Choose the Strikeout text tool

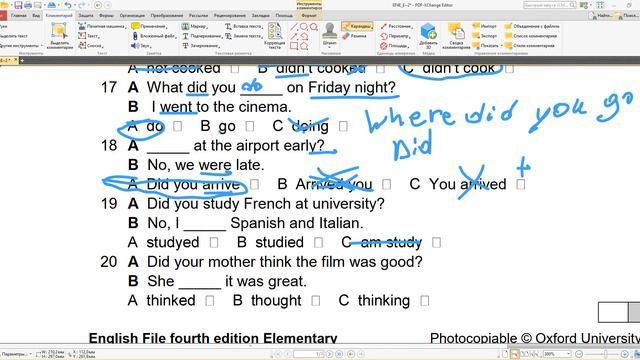tap(201, 46)
